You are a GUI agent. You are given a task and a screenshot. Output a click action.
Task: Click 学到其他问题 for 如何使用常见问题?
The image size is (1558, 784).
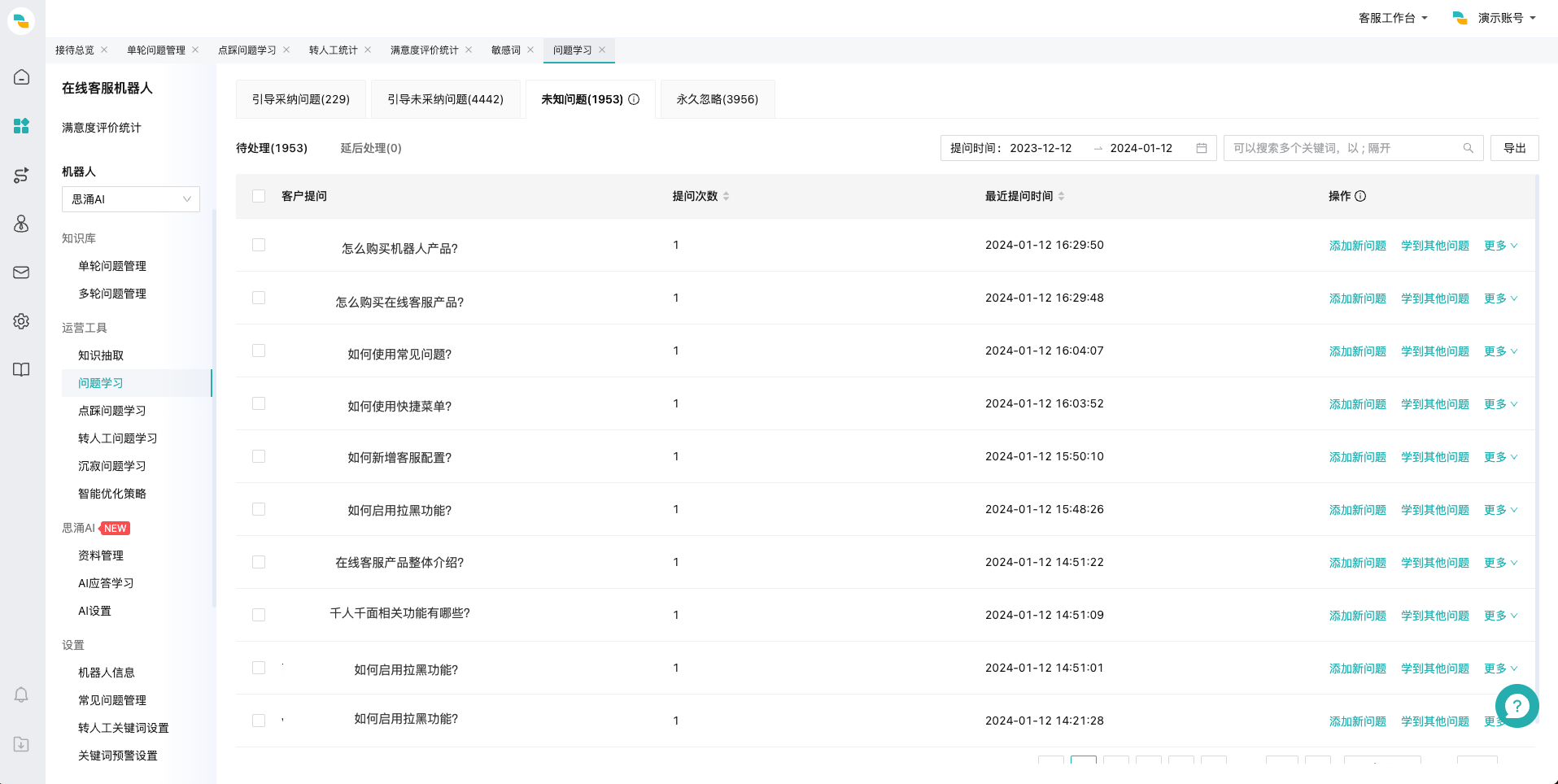[1435, 351]
